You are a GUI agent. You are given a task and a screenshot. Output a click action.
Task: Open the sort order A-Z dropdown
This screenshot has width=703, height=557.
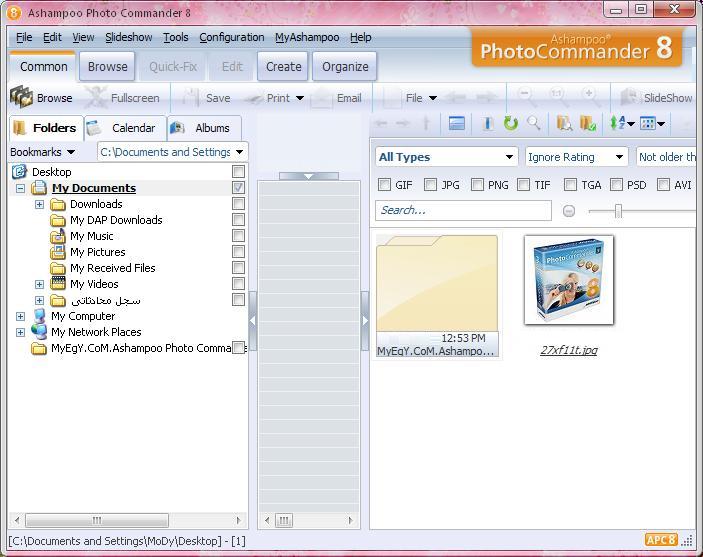[622, 123]
